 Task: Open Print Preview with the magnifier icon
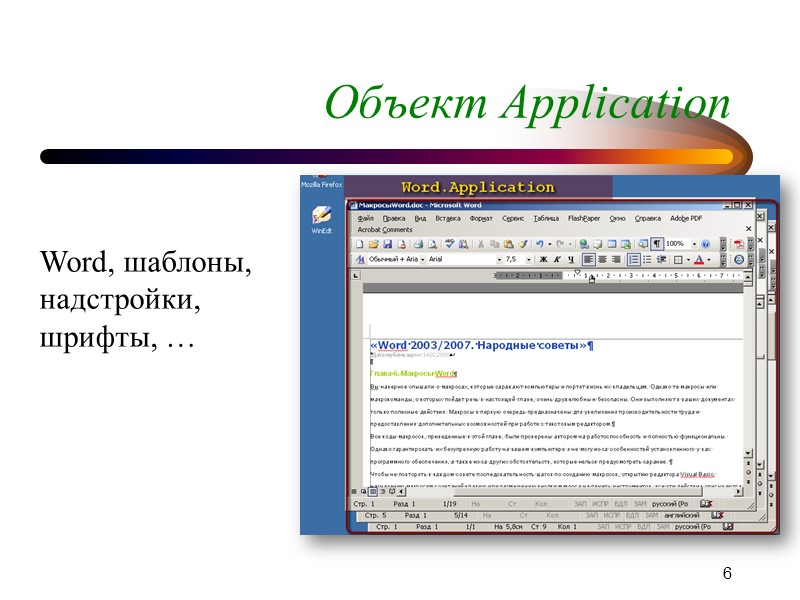(432, 244)
